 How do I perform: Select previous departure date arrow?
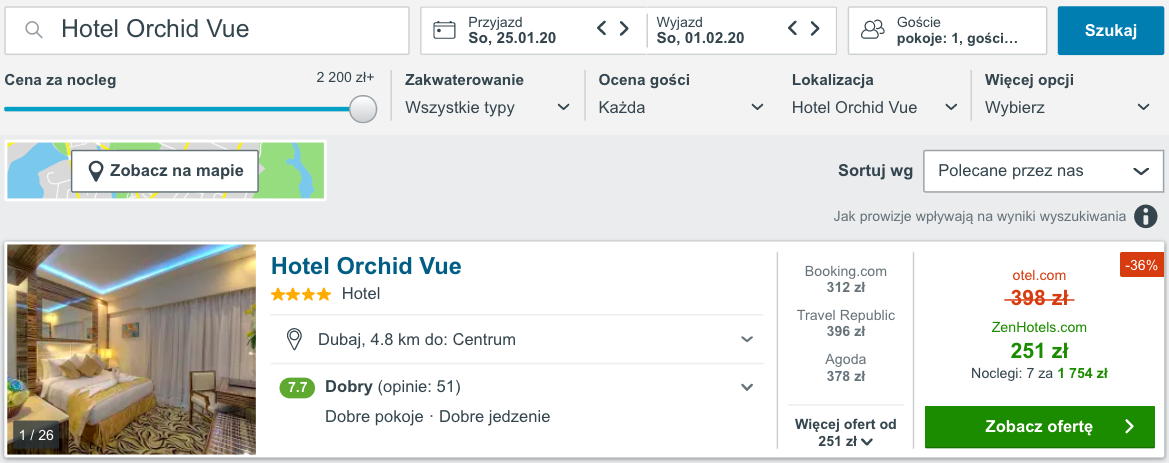(x=793, y=29)
